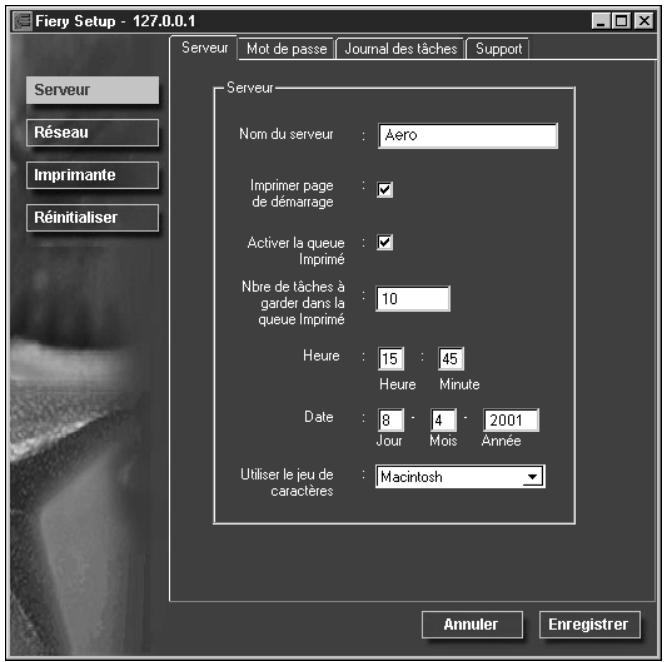Save settings with Enregistrer button

coord(590,625)
